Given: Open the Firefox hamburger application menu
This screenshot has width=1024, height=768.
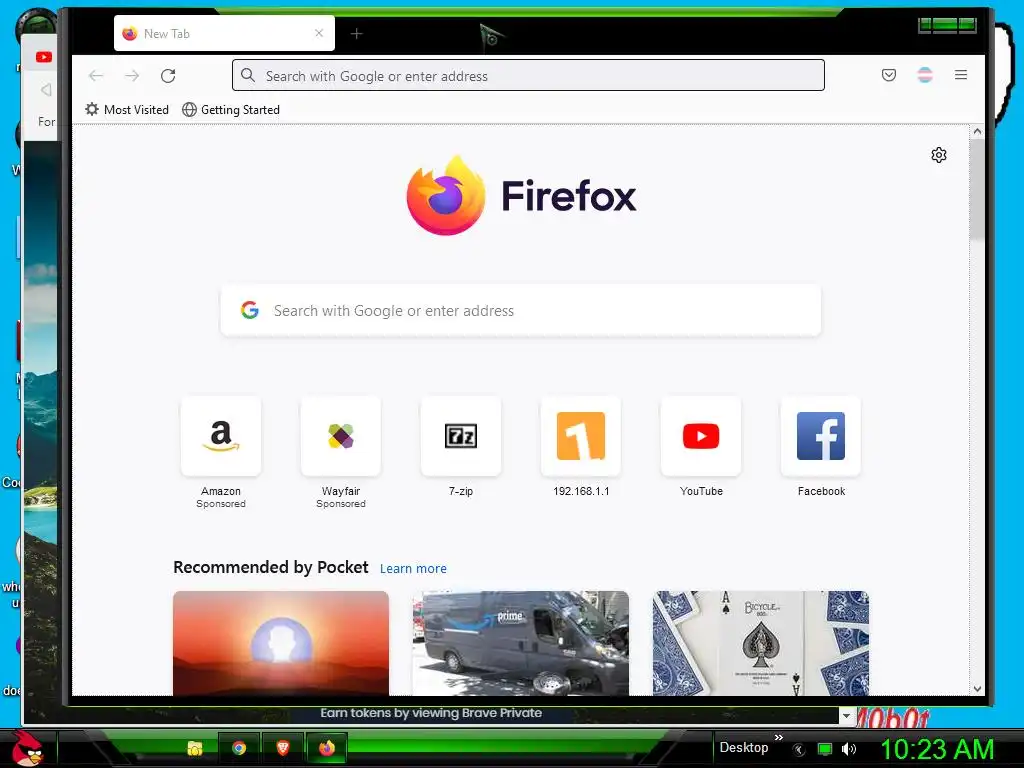Looking at the screenshot, I should [x=961, y=75].
